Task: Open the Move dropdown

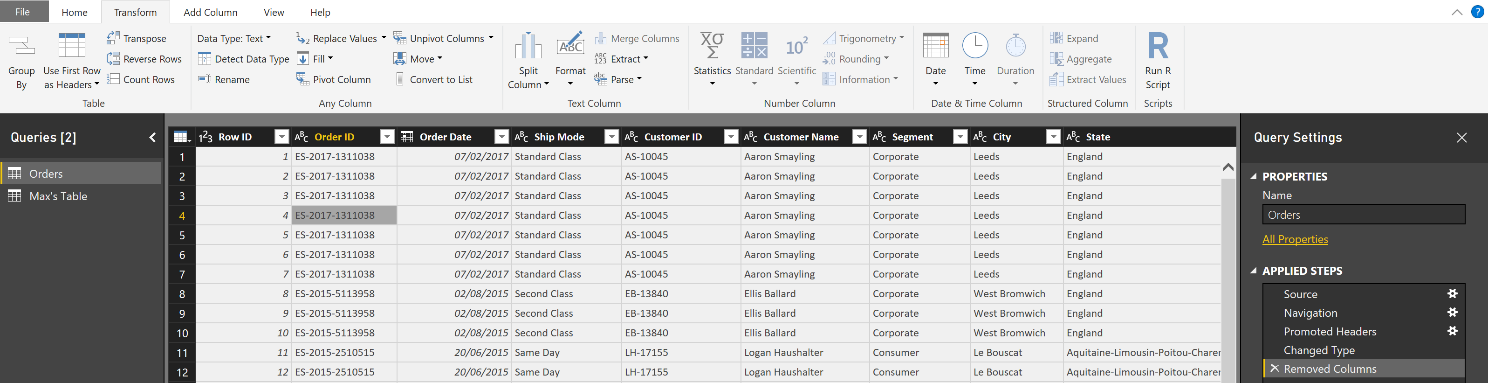Action: coord(418,59)
